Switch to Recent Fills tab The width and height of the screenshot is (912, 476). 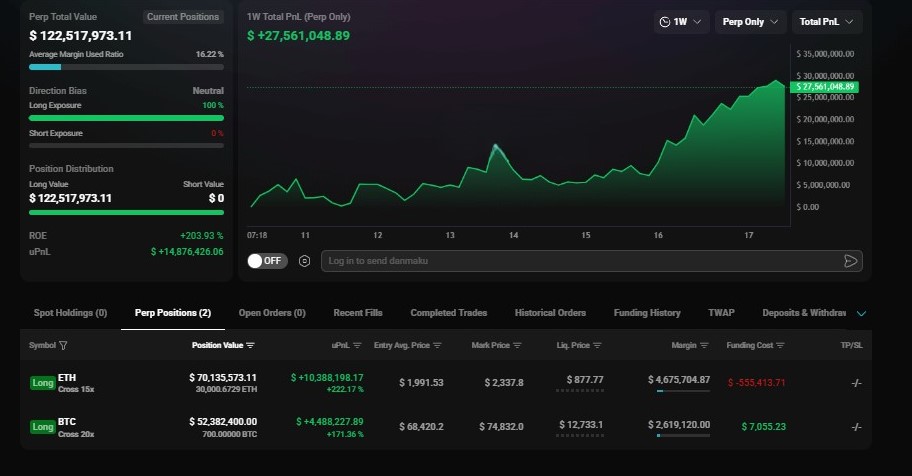click(x=358, y=313)
